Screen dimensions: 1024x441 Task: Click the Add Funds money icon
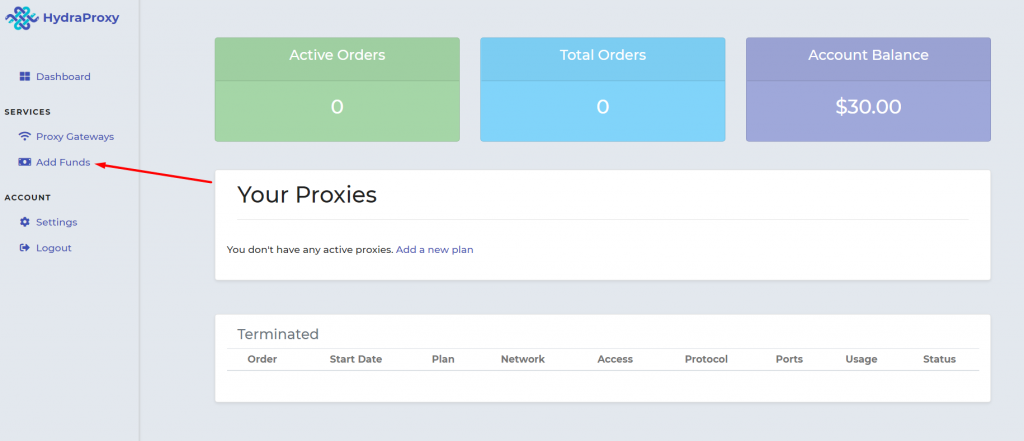coord(25,162)
